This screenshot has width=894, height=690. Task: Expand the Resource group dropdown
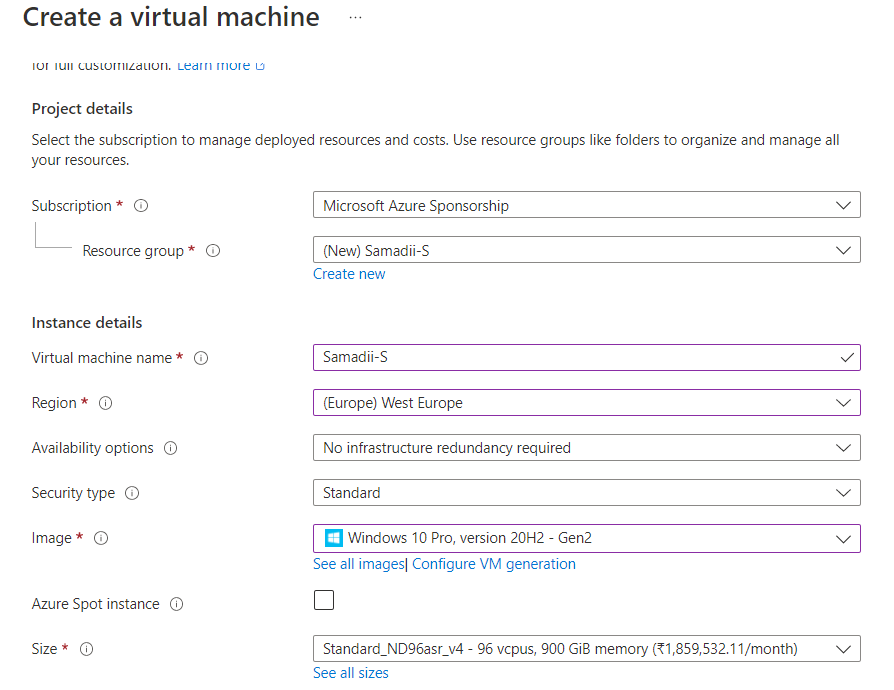pos(586,250)
